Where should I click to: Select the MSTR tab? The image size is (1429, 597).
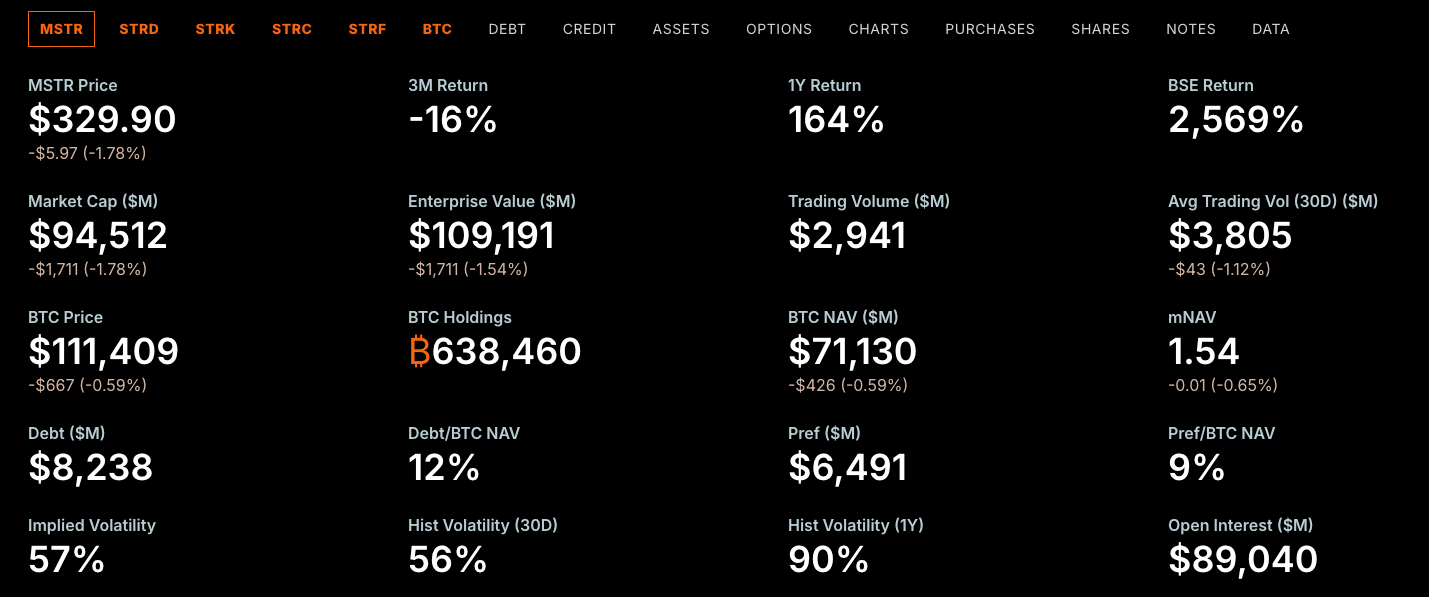point(62,29)
